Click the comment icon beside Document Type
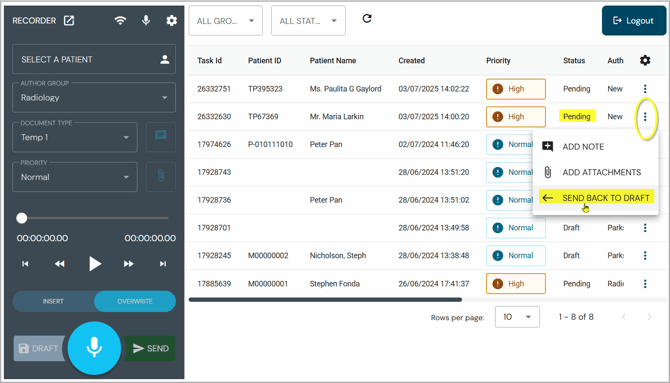 pyautogui.click(x=161, y=137)
